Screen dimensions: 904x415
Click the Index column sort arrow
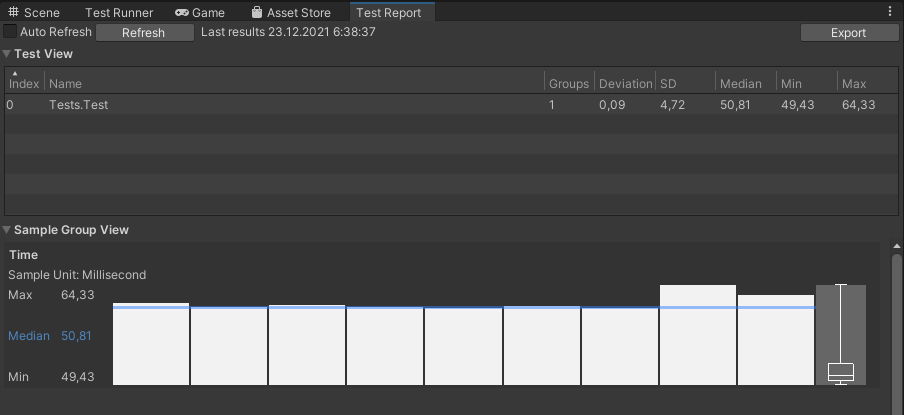click(x=15, y=73)
